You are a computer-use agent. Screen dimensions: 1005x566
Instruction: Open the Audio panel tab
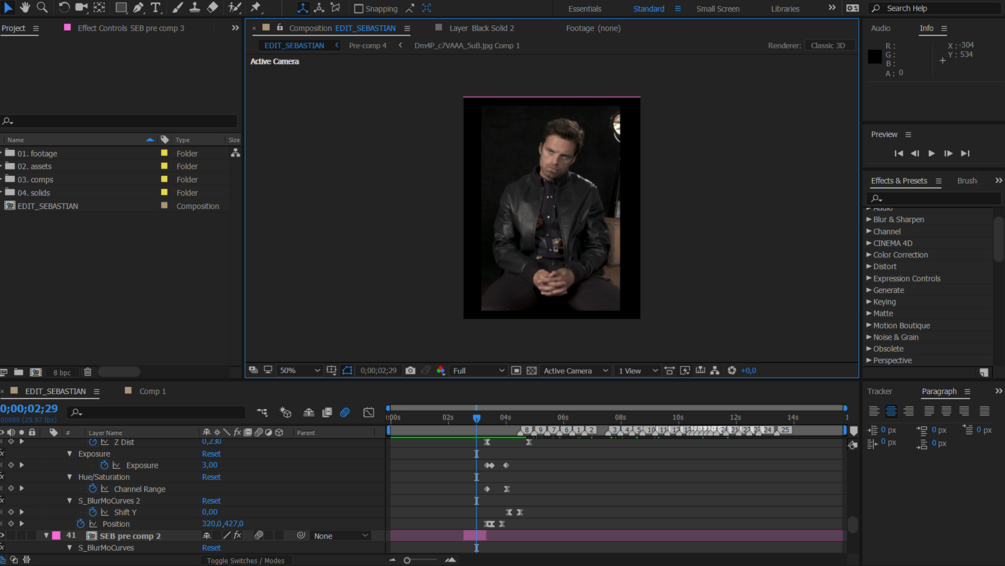[x=881, y=28]
